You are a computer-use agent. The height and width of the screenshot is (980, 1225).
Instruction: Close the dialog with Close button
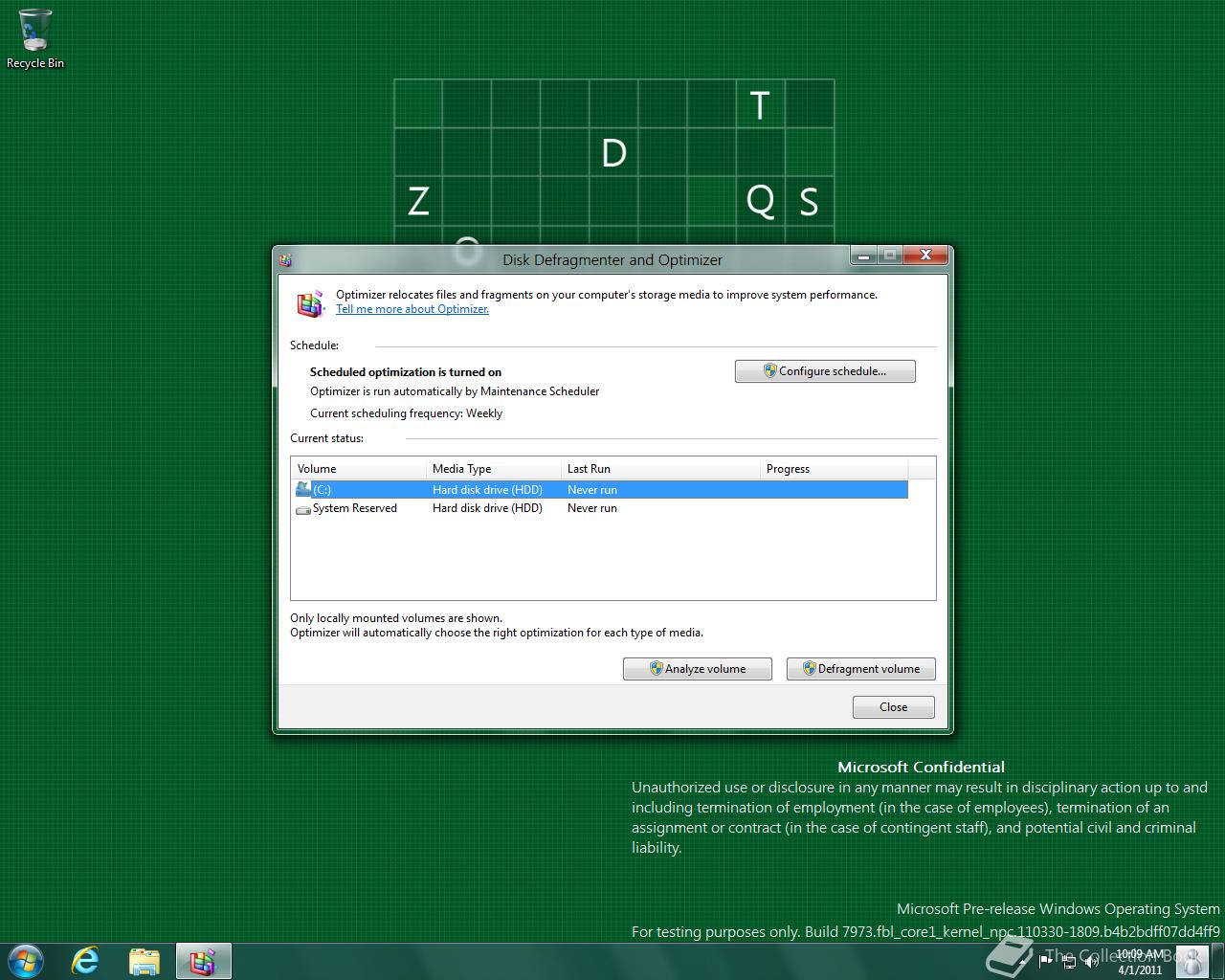[893, 707]
